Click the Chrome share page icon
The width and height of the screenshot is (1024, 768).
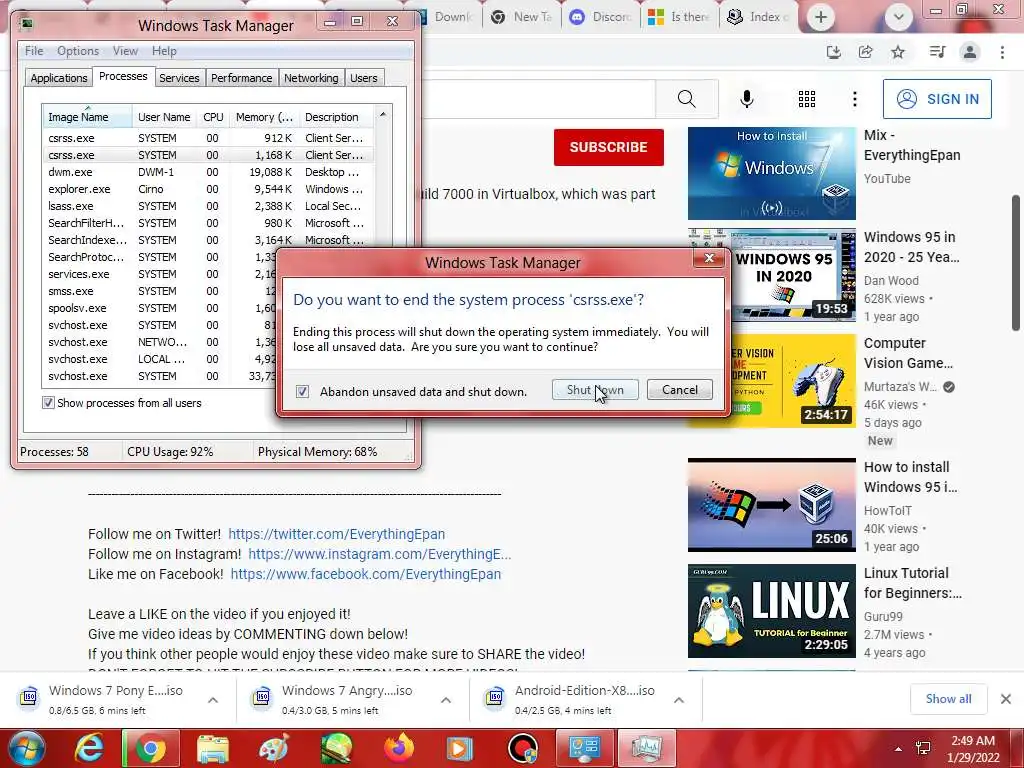[865, 52]
